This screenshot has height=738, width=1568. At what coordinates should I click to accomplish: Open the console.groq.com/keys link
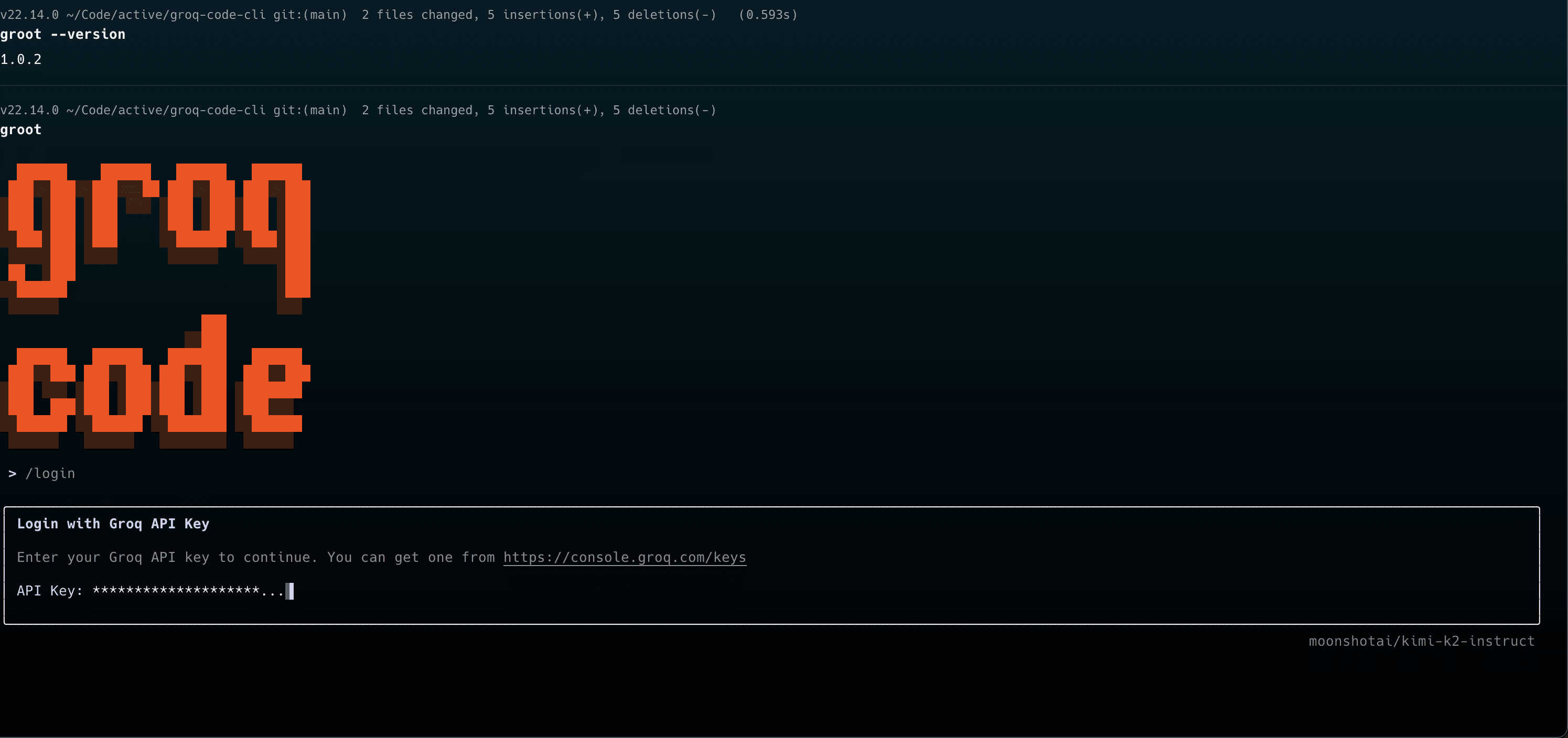(x=625, y=557)
